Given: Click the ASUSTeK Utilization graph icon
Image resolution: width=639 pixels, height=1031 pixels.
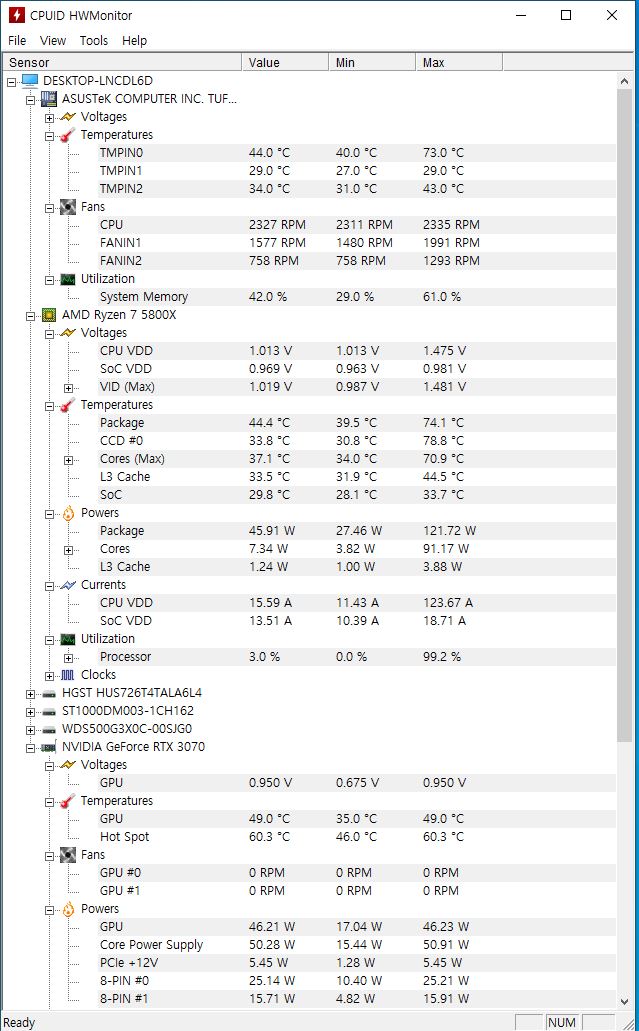Looking at the screenshot, I should click(x=68, y=279).
